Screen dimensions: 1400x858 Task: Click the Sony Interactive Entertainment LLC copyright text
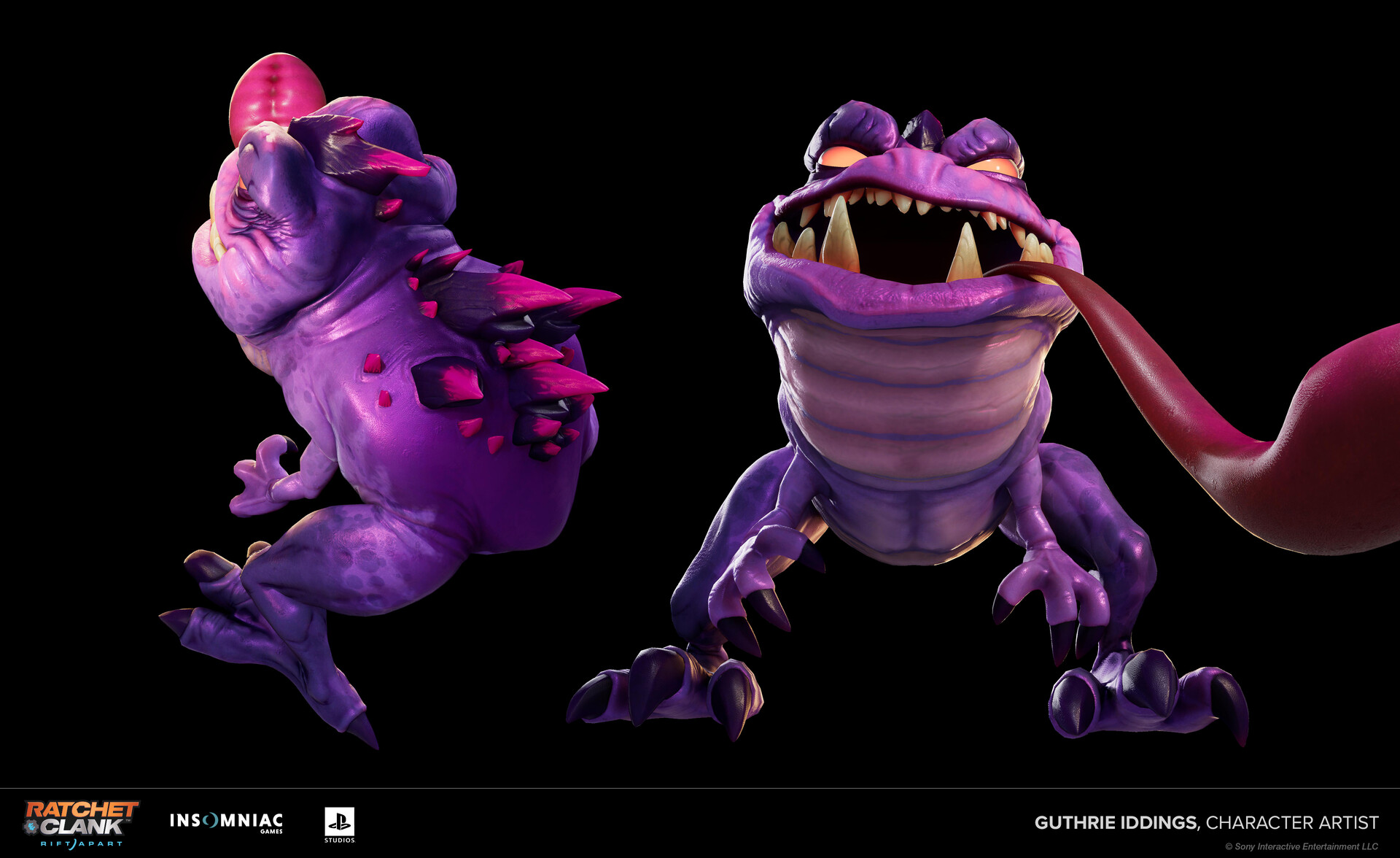[1302, 846]
